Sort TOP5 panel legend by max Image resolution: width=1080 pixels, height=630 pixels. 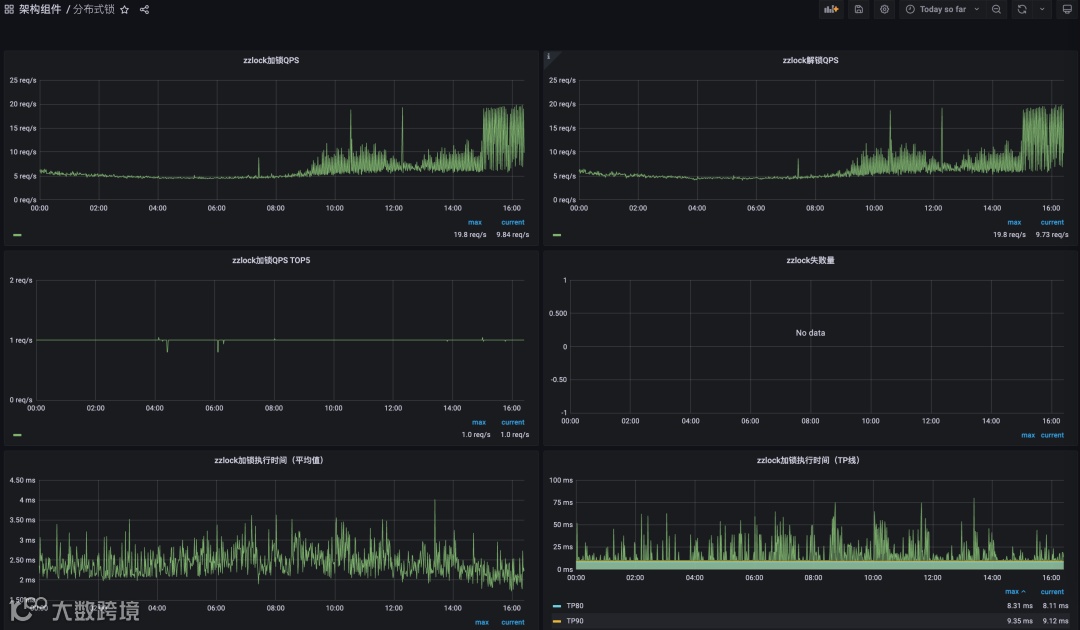(479, 422)
